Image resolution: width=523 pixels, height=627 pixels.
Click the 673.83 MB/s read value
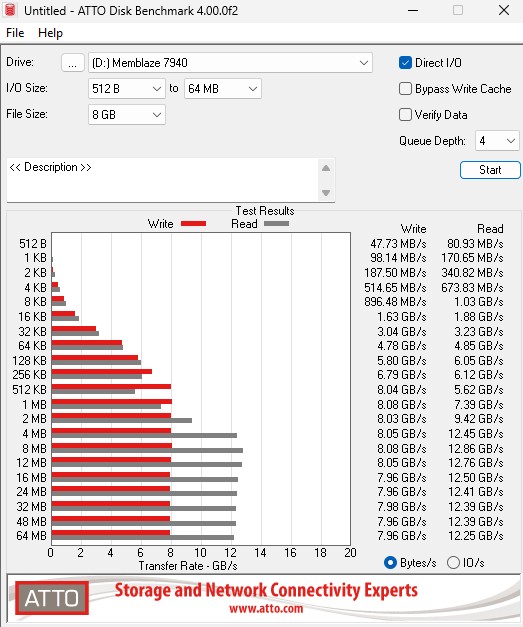472,288
